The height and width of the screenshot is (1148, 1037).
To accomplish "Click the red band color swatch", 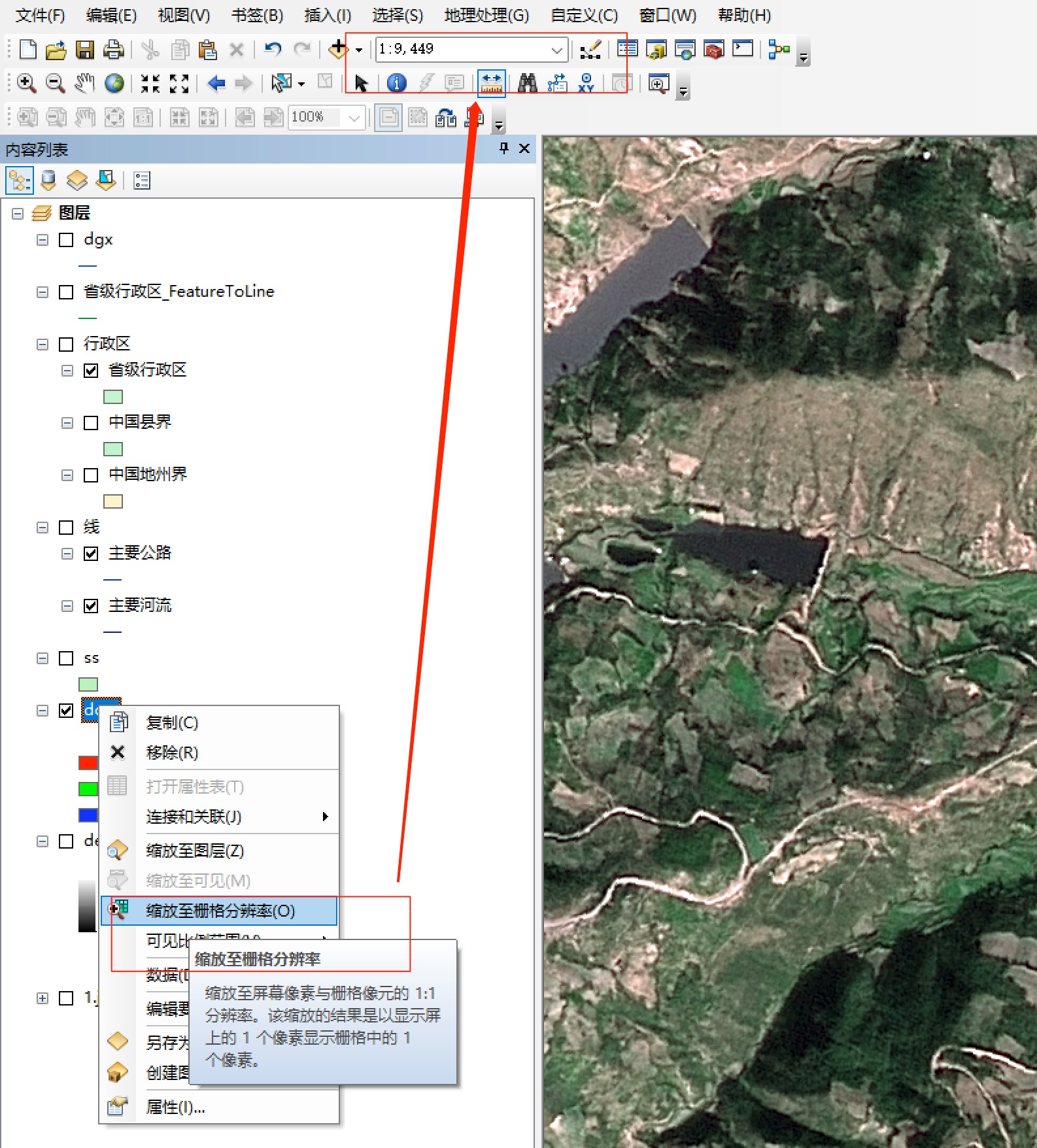I will [x=88, y=763].
